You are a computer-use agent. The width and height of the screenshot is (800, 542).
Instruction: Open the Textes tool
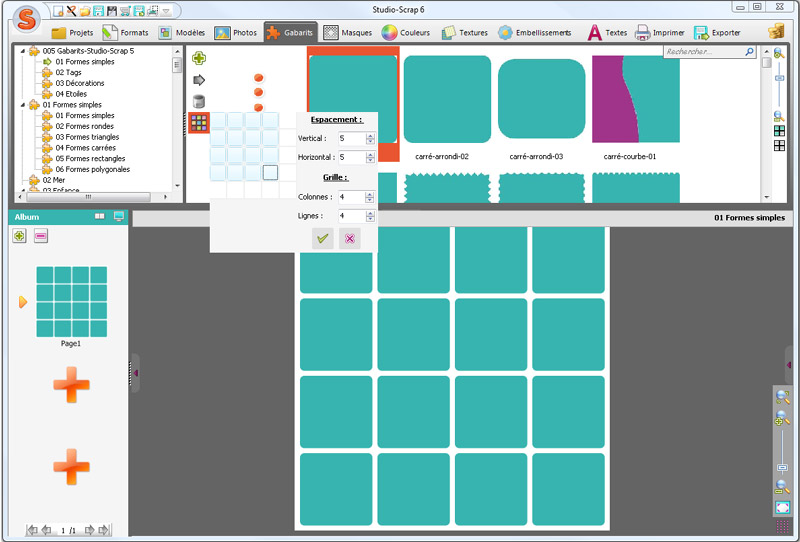click(607, 33)
